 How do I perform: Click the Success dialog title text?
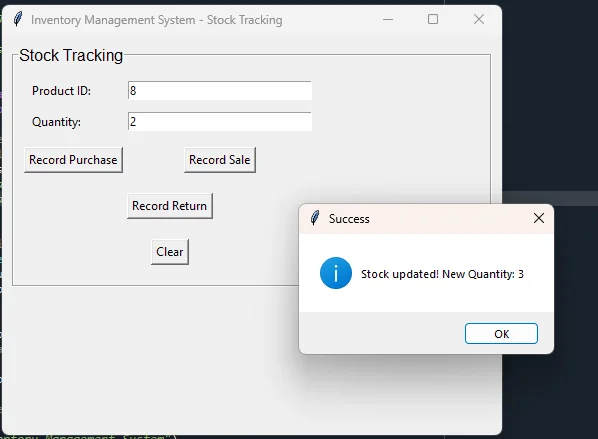click(x=349, y=219)
